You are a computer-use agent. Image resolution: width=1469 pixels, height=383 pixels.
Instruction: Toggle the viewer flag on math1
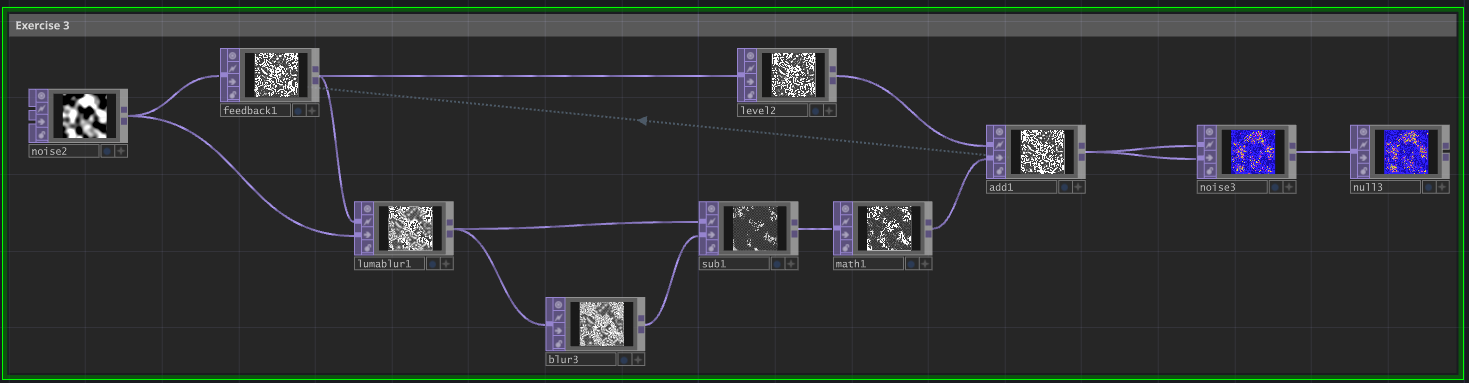(x=845, y=209)
